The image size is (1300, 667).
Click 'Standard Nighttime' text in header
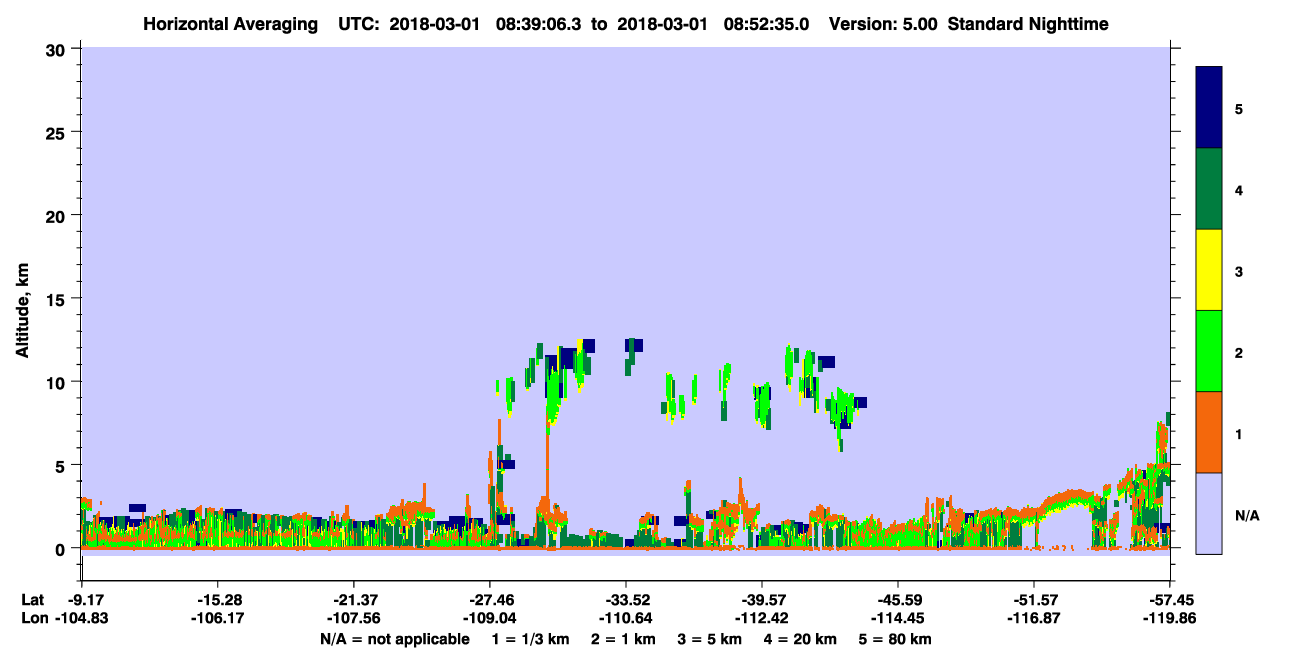click(x=1028, y=24)
